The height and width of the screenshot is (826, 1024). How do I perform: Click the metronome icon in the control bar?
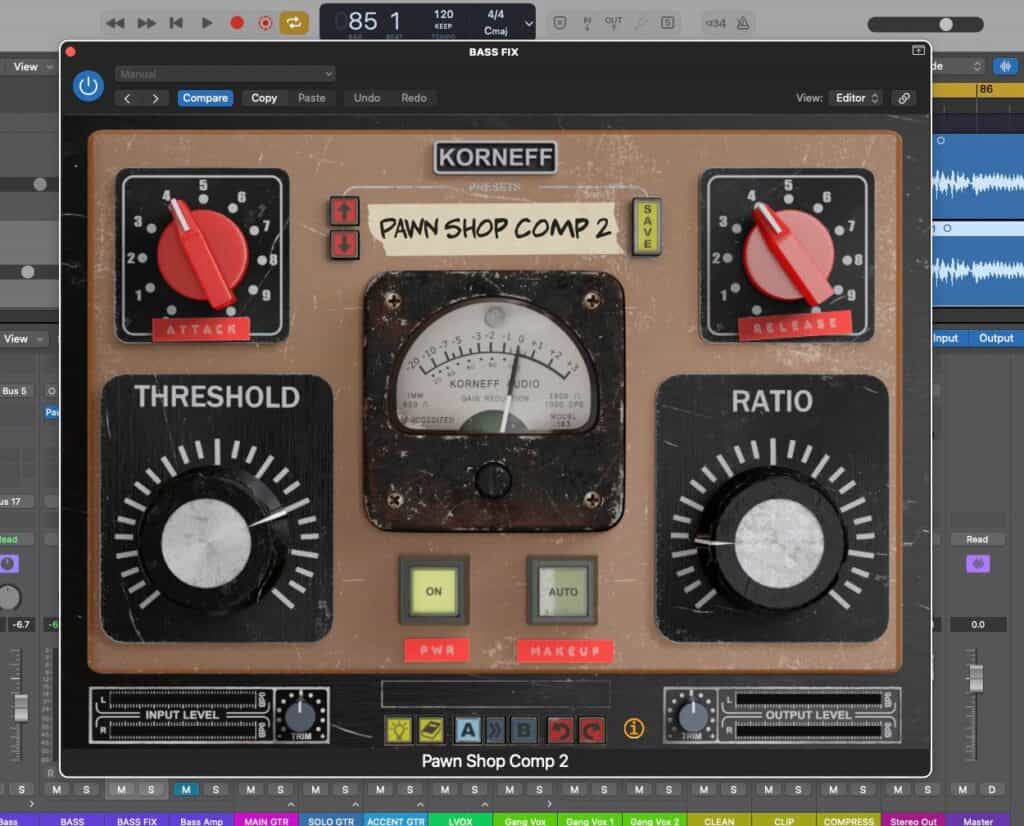point(743,23)
